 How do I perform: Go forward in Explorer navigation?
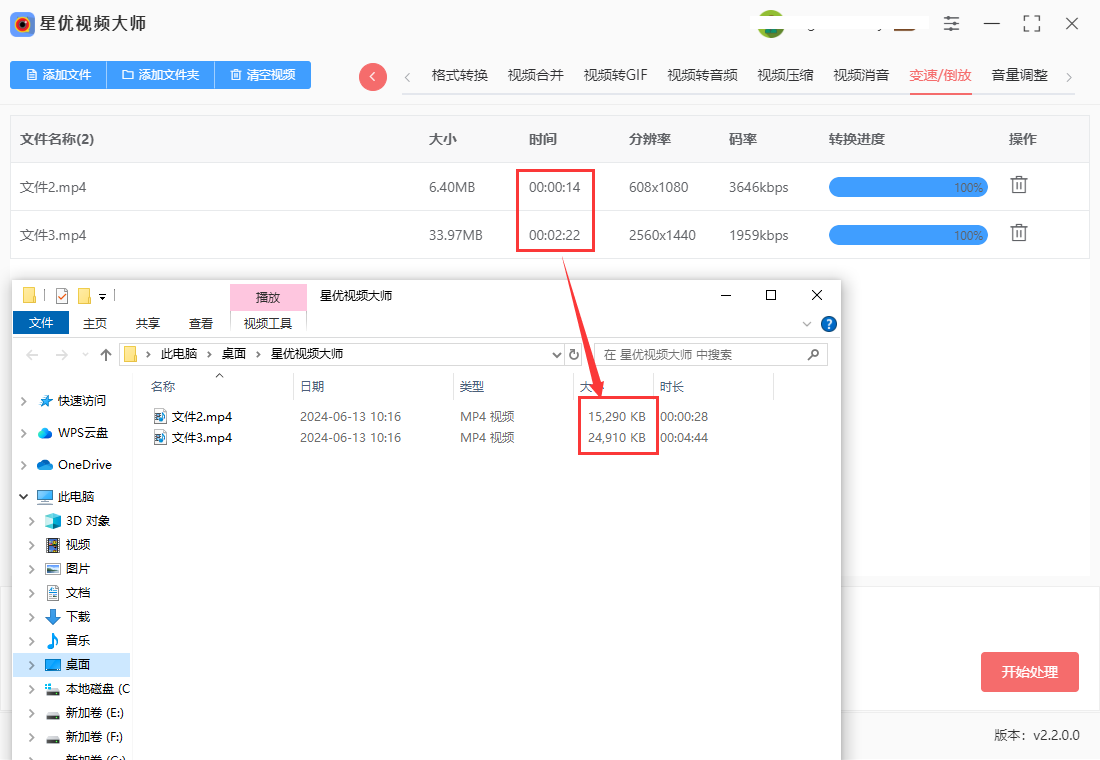[62, 355]
